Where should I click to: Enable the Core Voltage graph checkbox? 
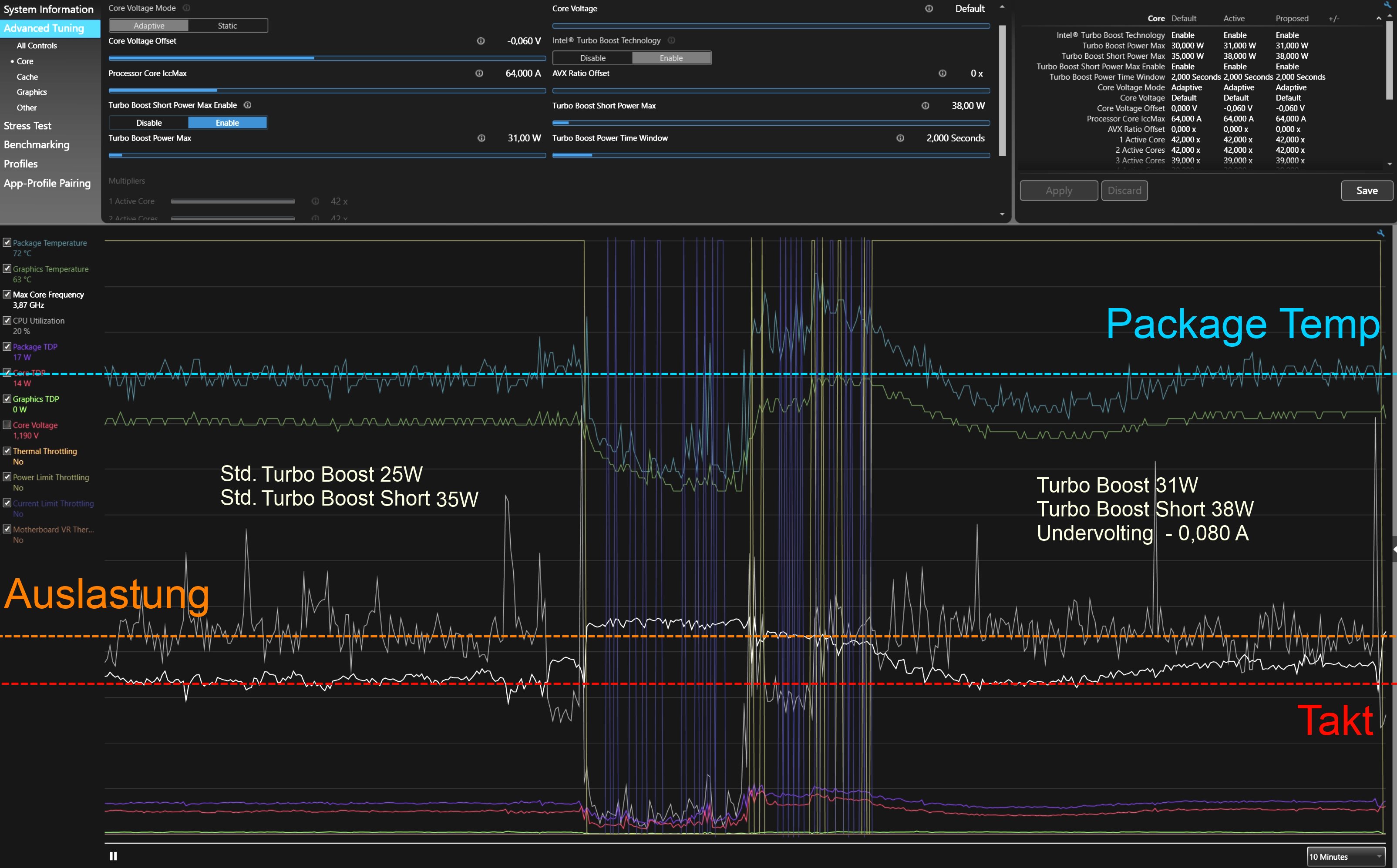pyautogui.click(x=7, y=425)
